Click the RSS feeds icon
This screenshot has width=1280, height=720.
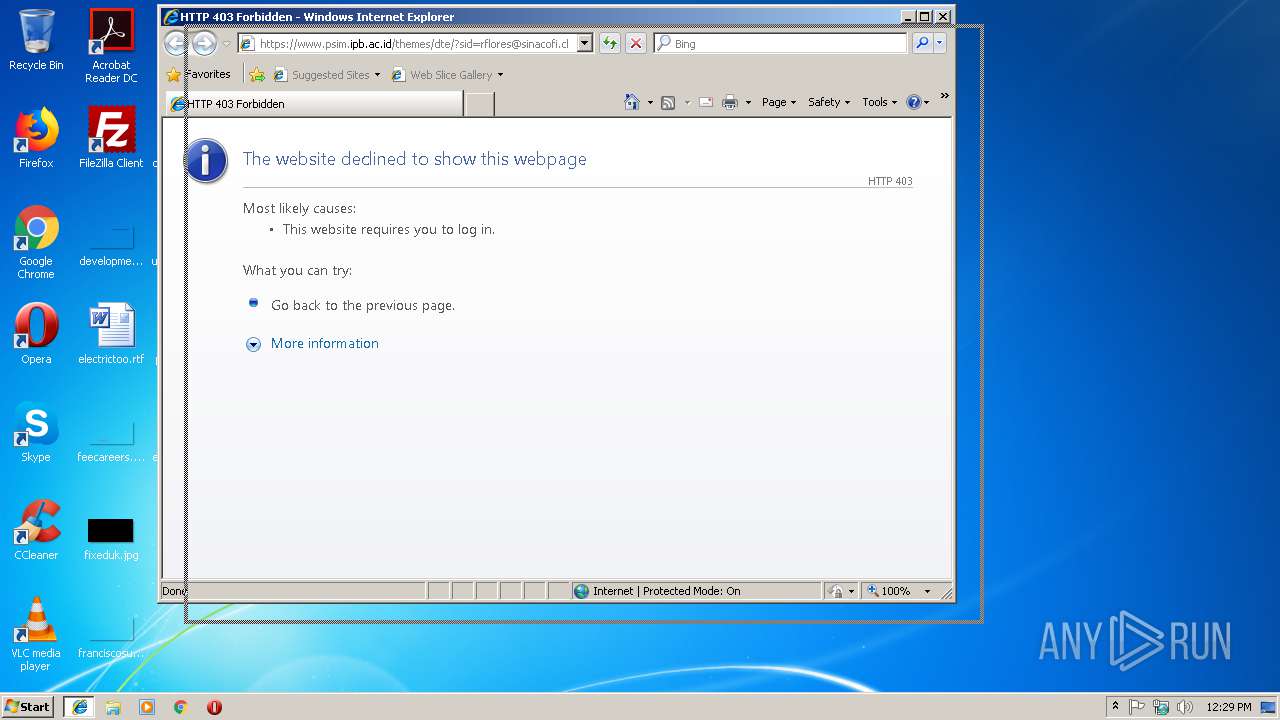(668, 102)
